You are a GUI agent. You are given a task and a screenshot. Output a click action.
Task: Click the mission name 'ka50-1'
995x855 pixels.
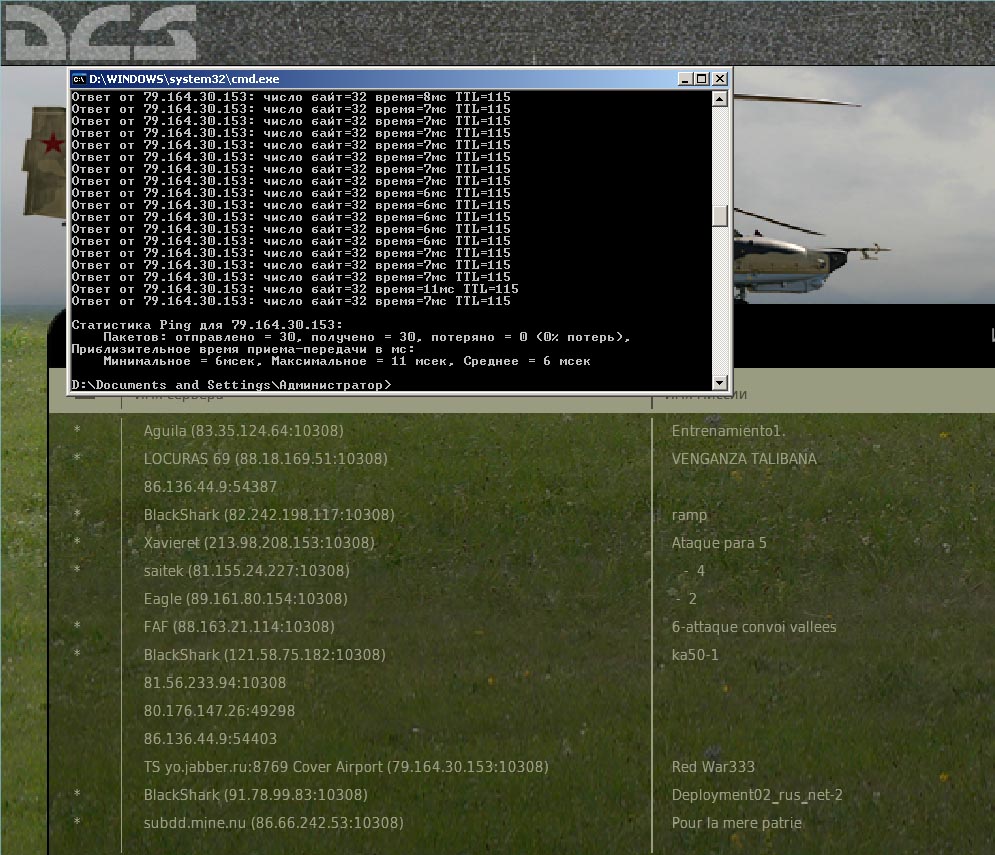695,654
